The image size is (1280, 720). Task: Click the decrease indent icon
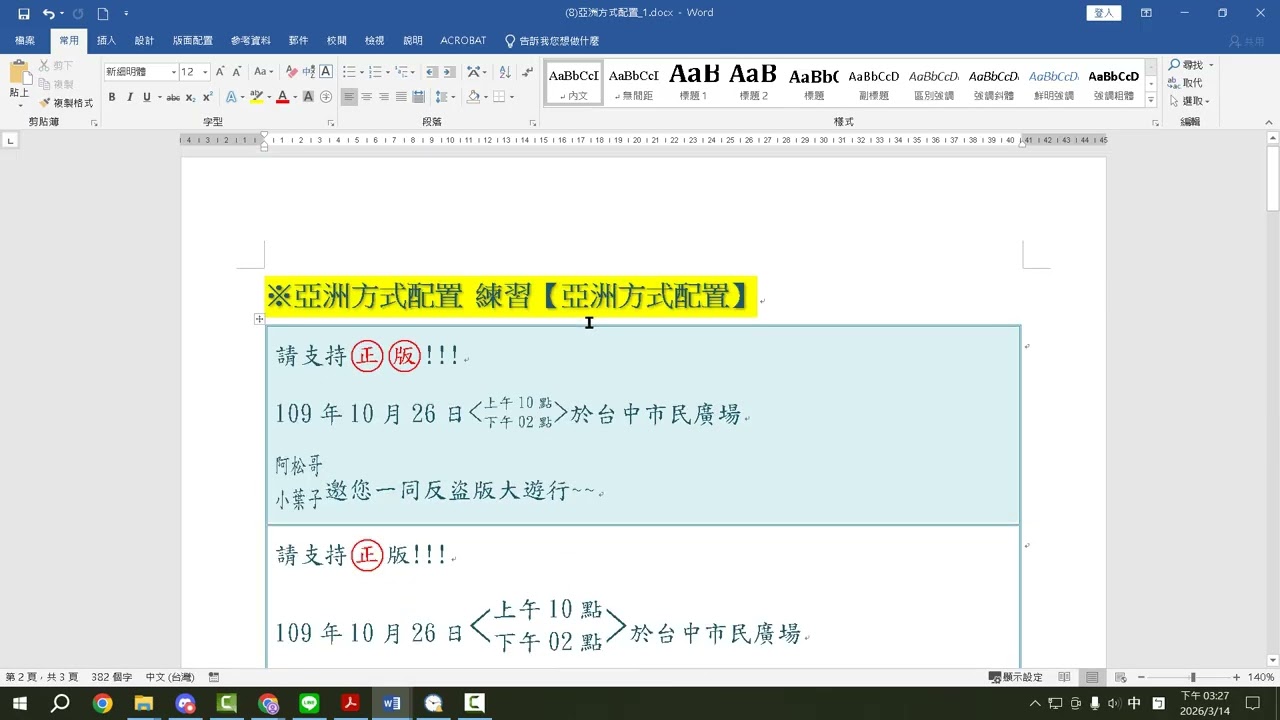click(432, 72)
